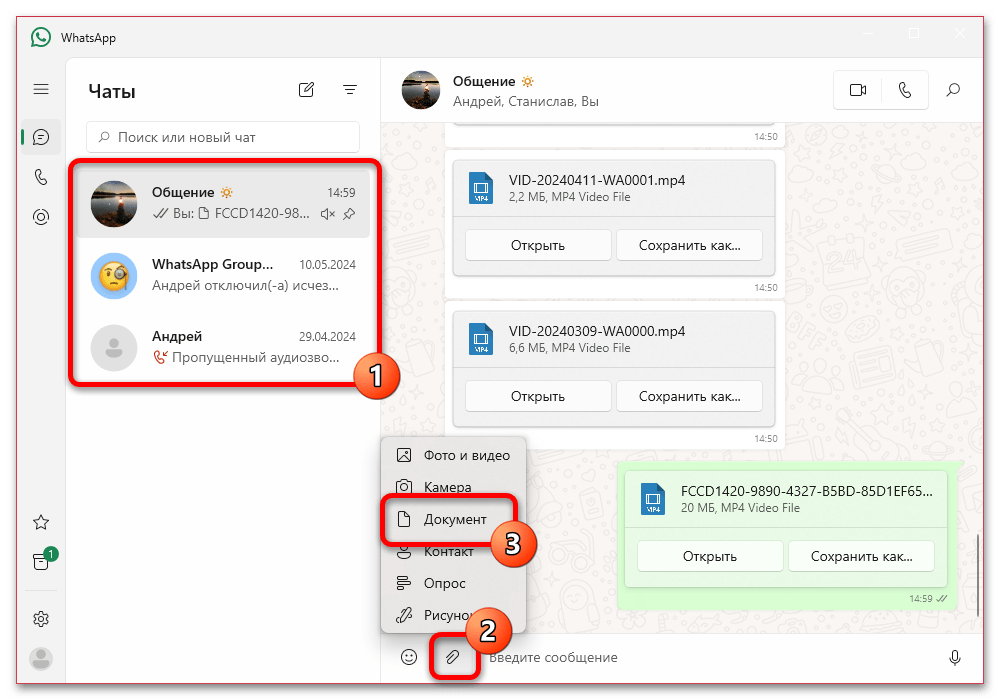
Task: Click Сохранить как for the 20 МБ file
Action: click(861, 557)
